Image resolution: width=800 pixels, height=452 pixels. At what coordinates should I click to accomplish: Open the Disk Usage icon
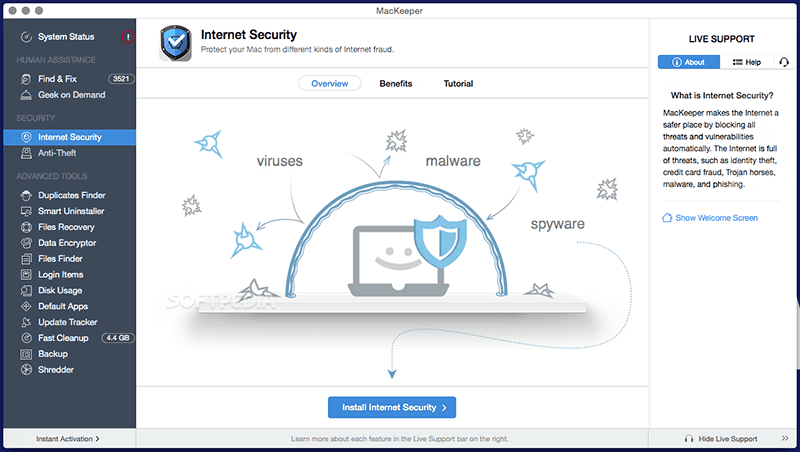pos(26,290)
